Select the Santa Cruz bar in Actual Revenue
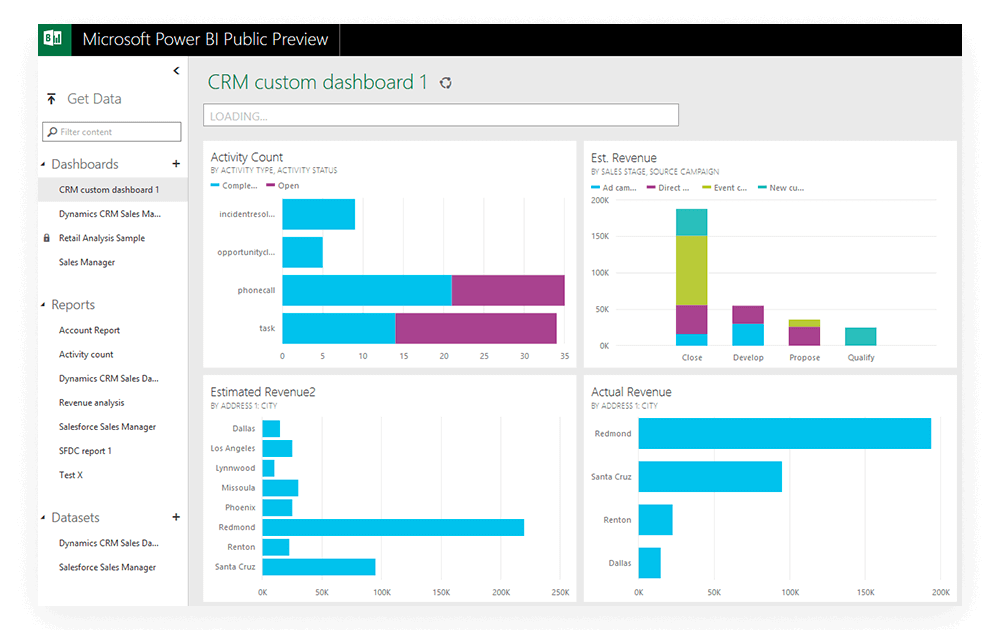 pyautogui.click(x=710, y=476)
